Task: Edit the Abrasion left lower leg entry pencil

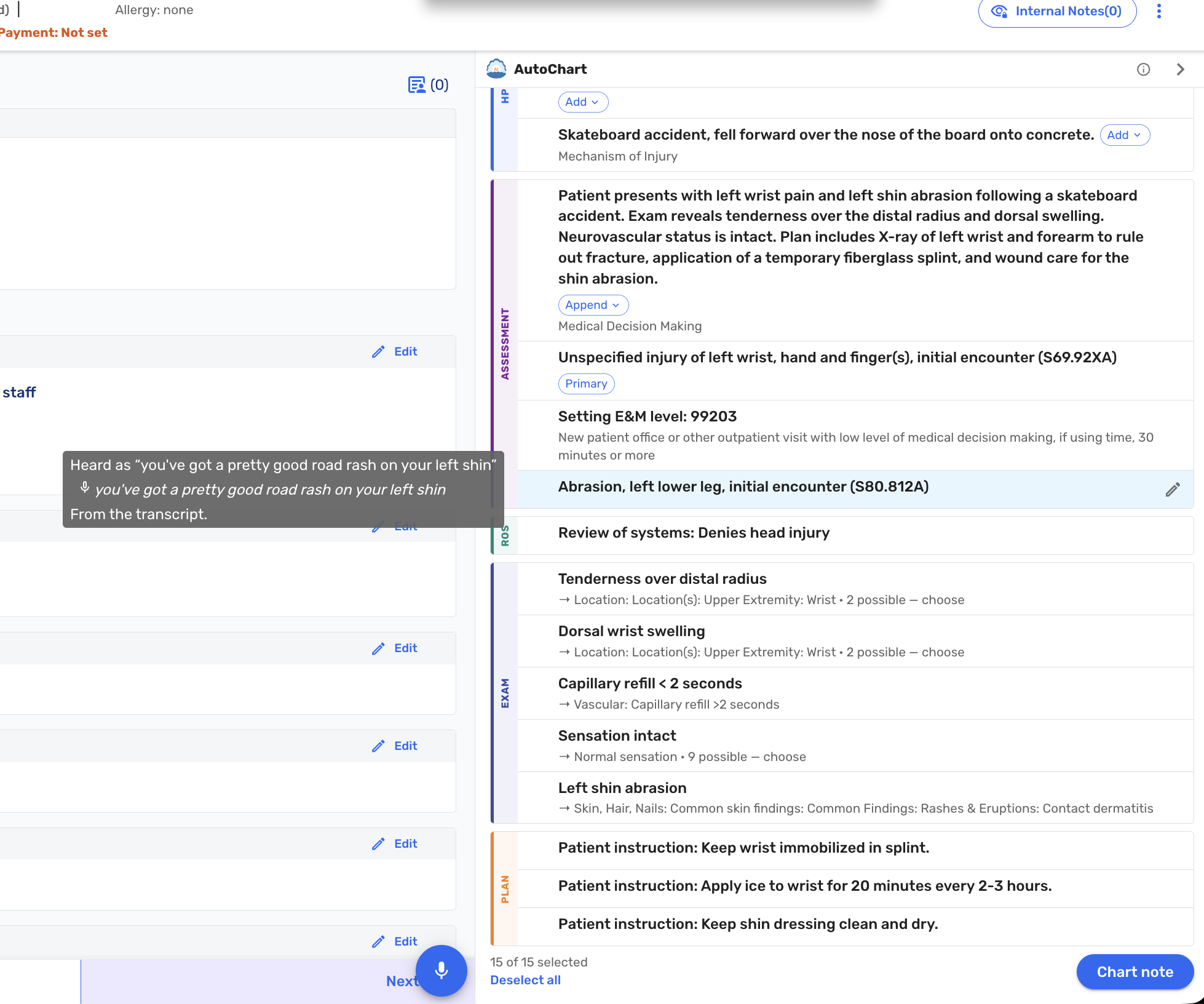Action: [1173, 490]
